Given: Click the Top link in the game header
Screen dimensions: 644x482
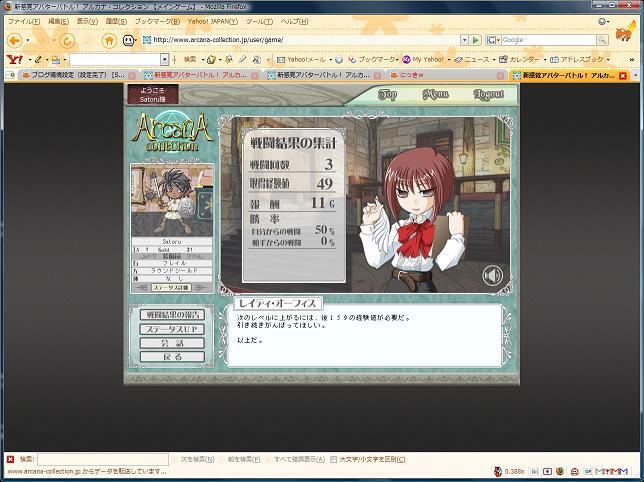Looking at the screenshot, I should pyautogui.click(x=387, y=95).
